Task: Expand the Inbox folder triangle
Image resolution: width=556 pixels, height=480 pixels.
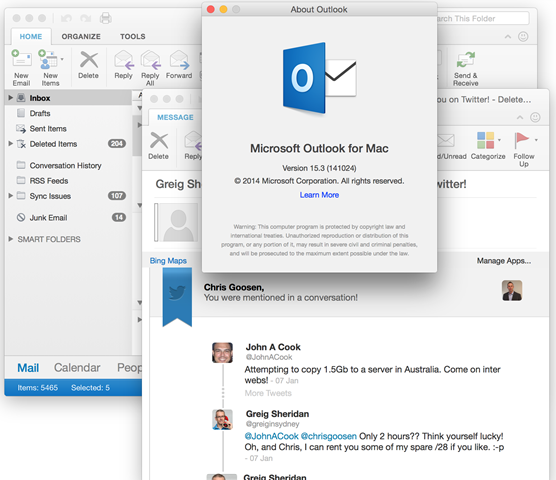Action: click(x=11, y=98)
